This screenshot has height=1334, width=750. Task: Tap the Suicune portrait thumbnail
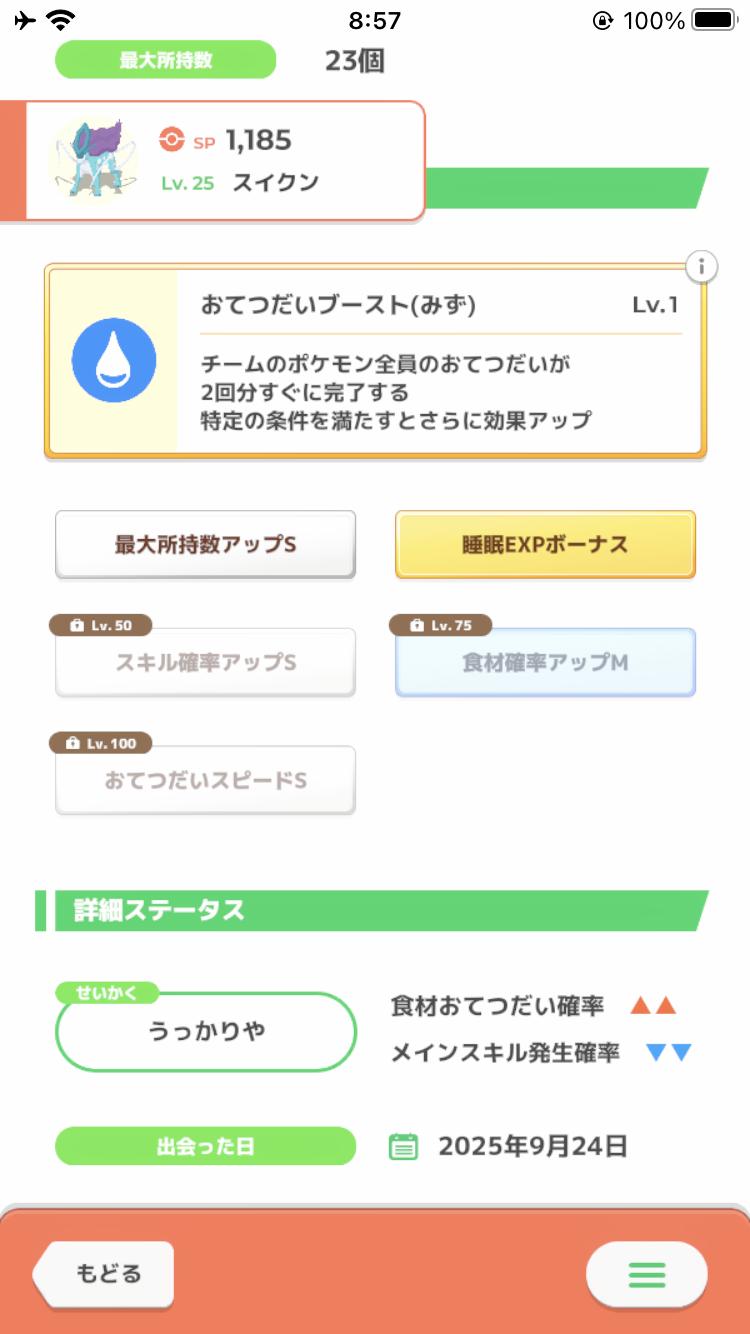pos(87,159)
